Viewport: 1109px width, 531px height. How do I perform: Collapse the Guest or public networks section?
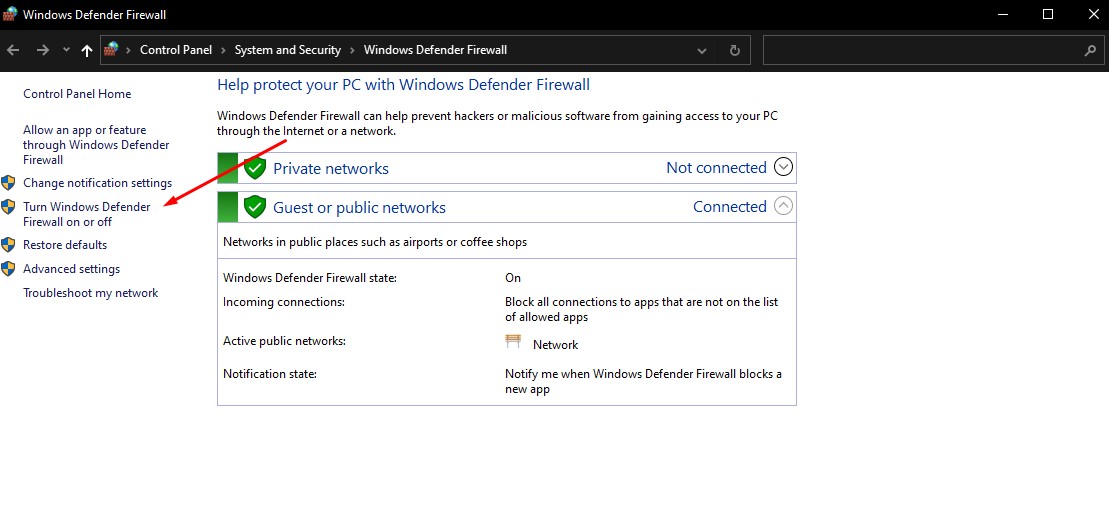point(784,206)
